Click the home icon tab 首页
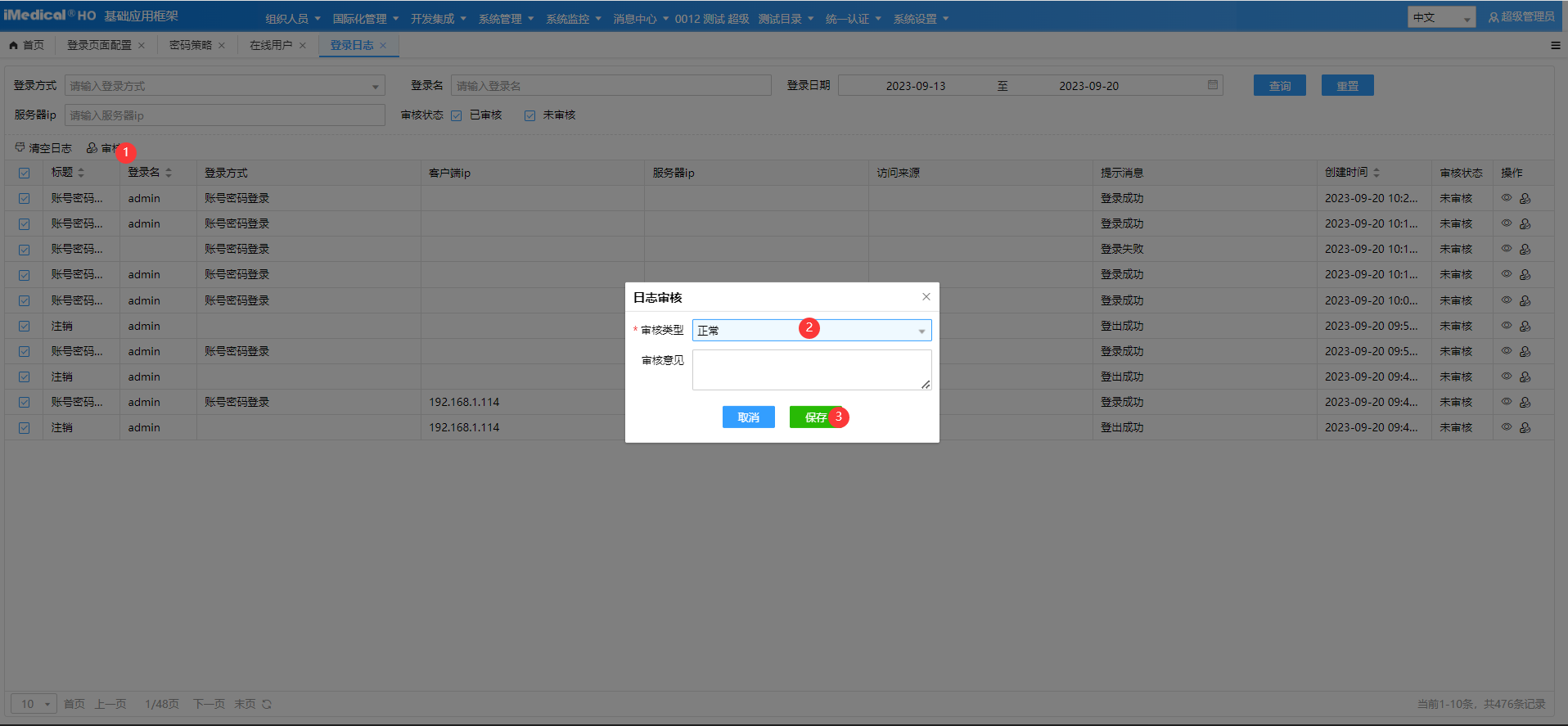 (x=27, y=45)
